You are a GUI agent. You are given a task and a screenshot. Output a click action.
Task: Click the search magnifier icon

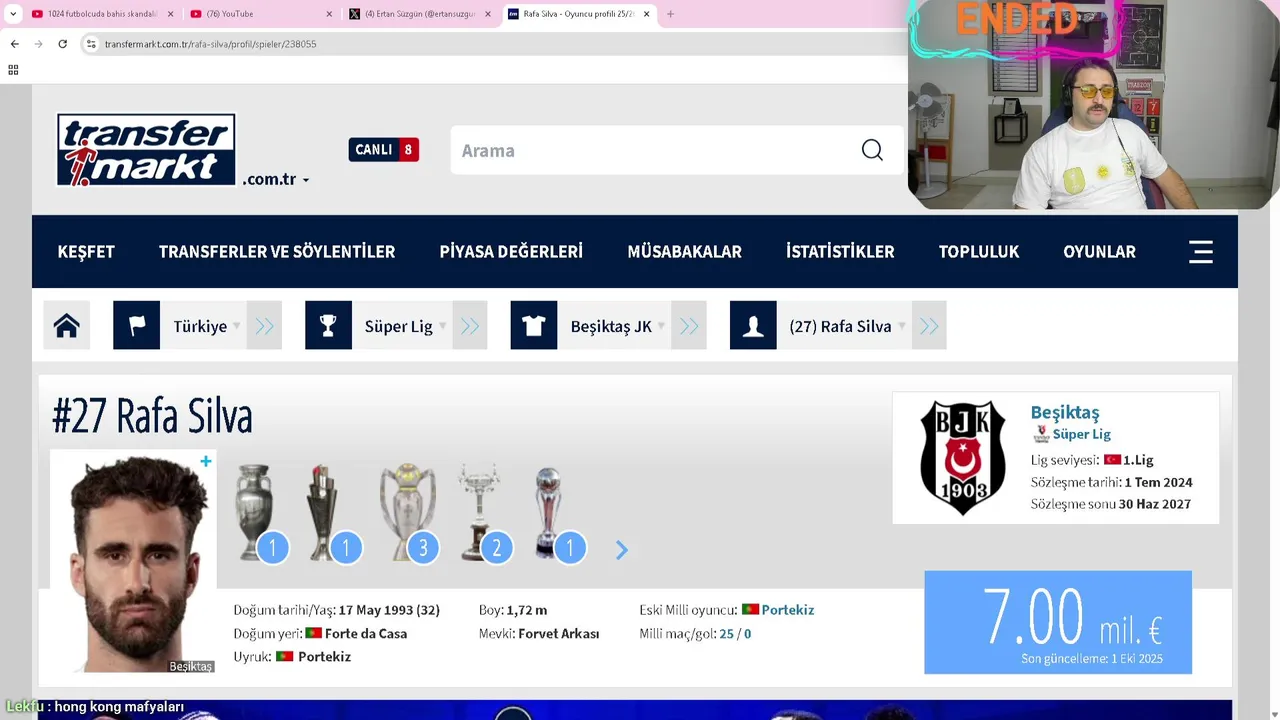[872, 150]
